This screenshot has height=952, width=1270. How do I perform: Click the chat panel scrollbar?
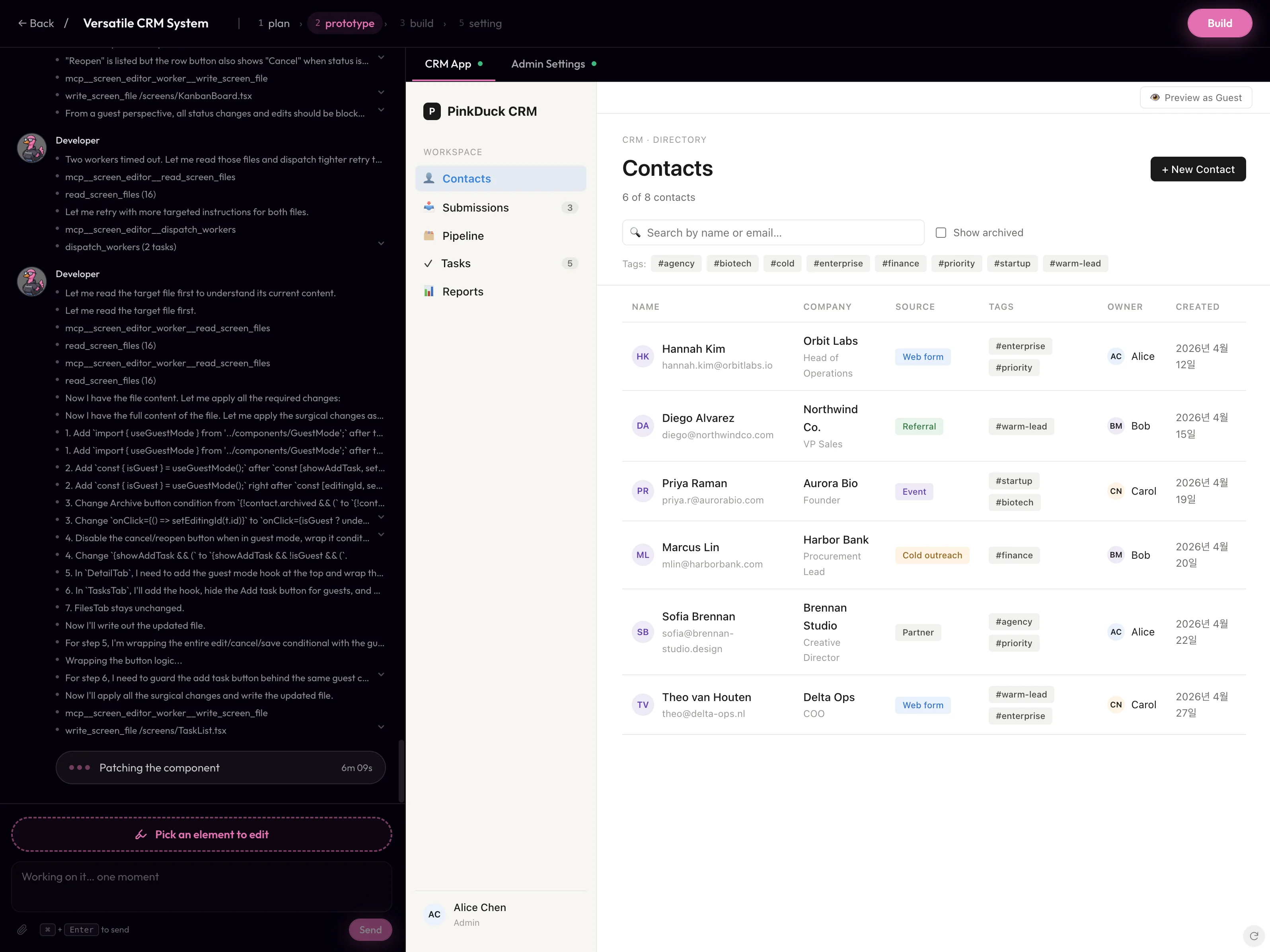[x=401, y=771]
